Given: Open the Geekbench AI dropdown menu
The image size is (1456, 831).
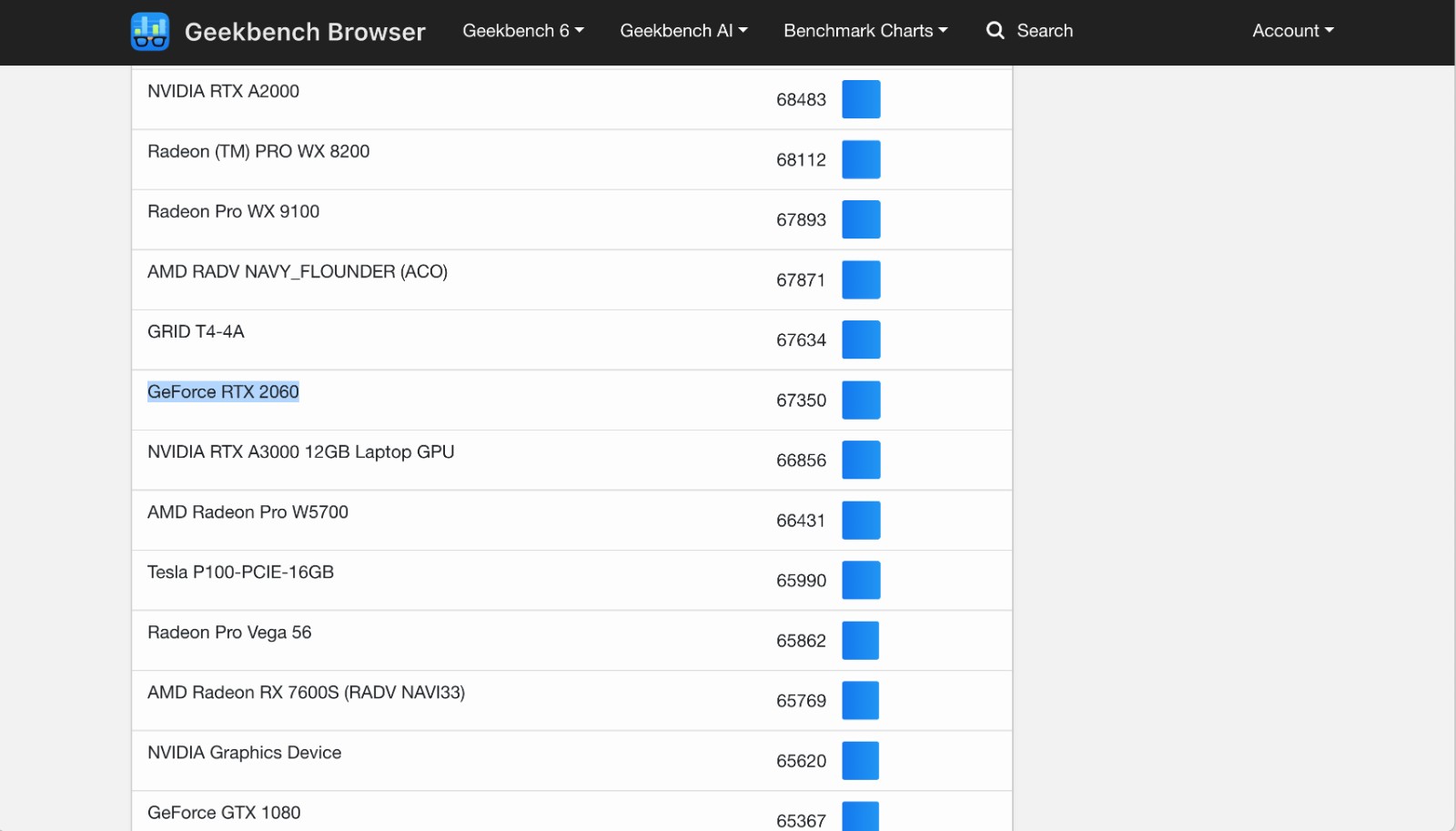Looking at the screenshot, I should (x=683, y=31).
